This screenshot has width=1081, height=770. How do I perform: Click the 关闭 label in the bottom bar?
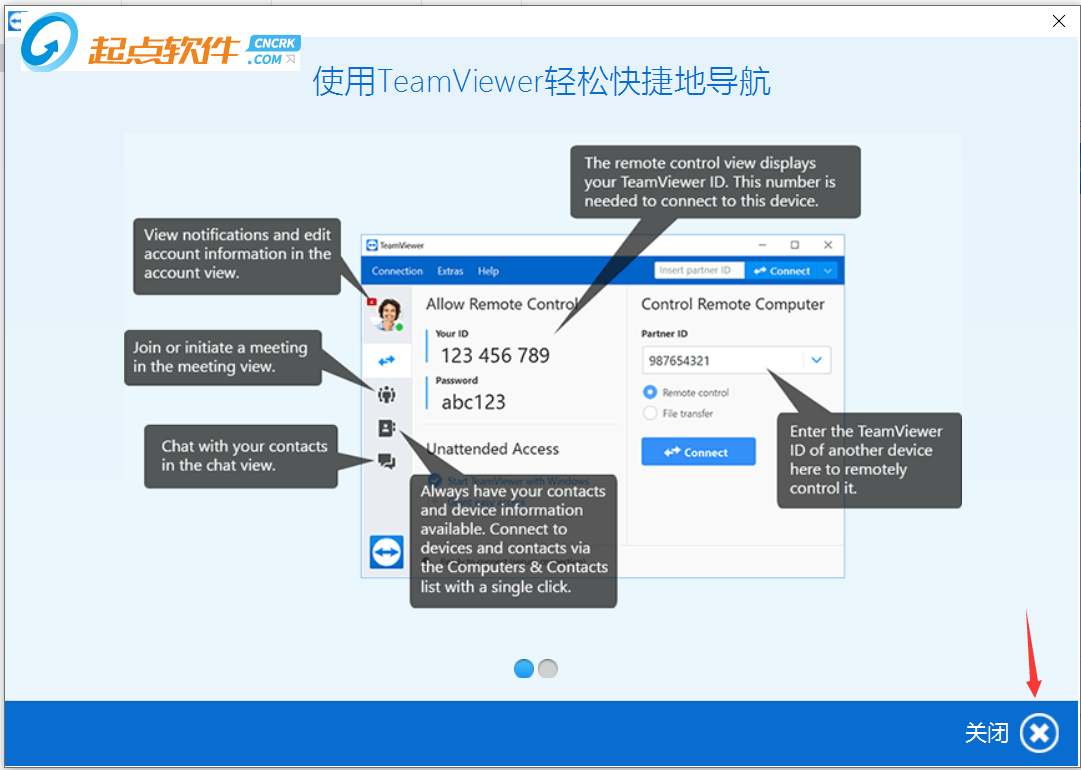tap(987, 733)
